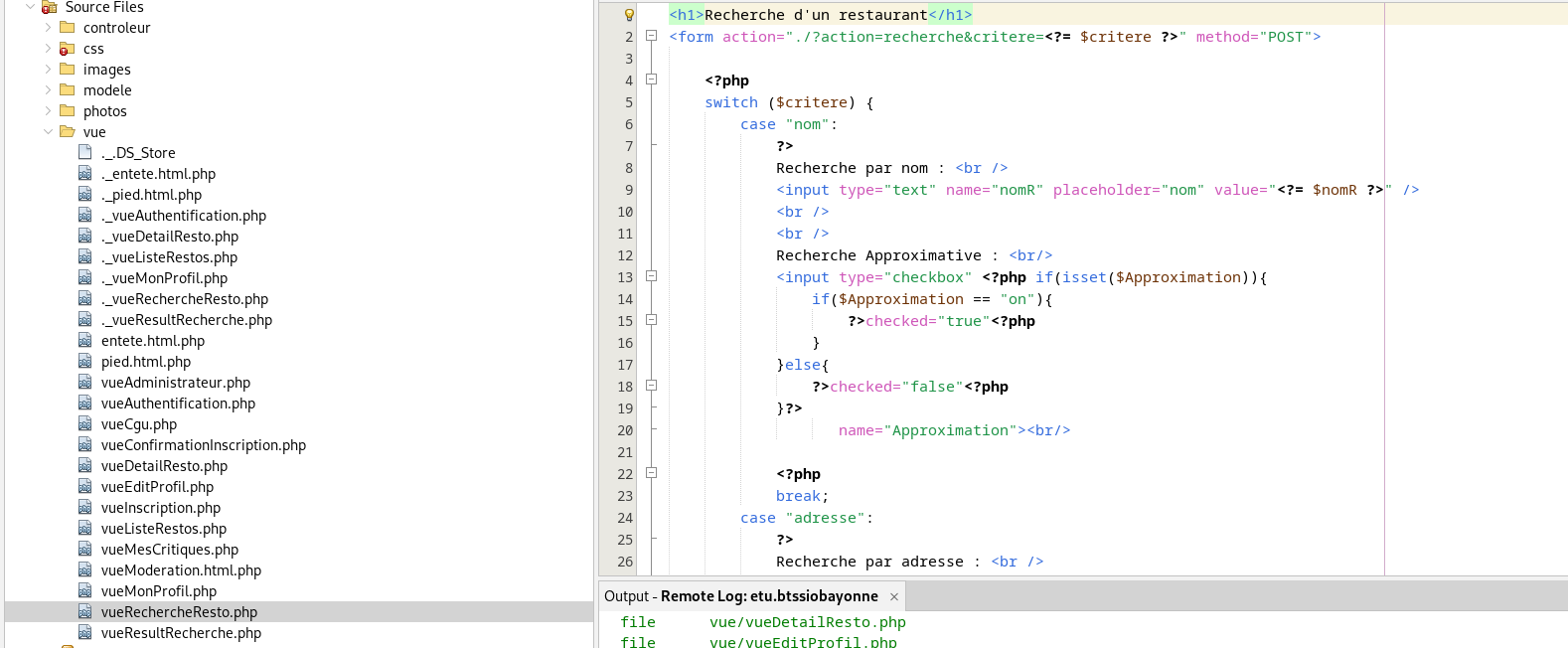Open vueResultRecherche.php in the tree
Image resolution: width=1568 pixels, height=648 pixels.
click(181, 633)
